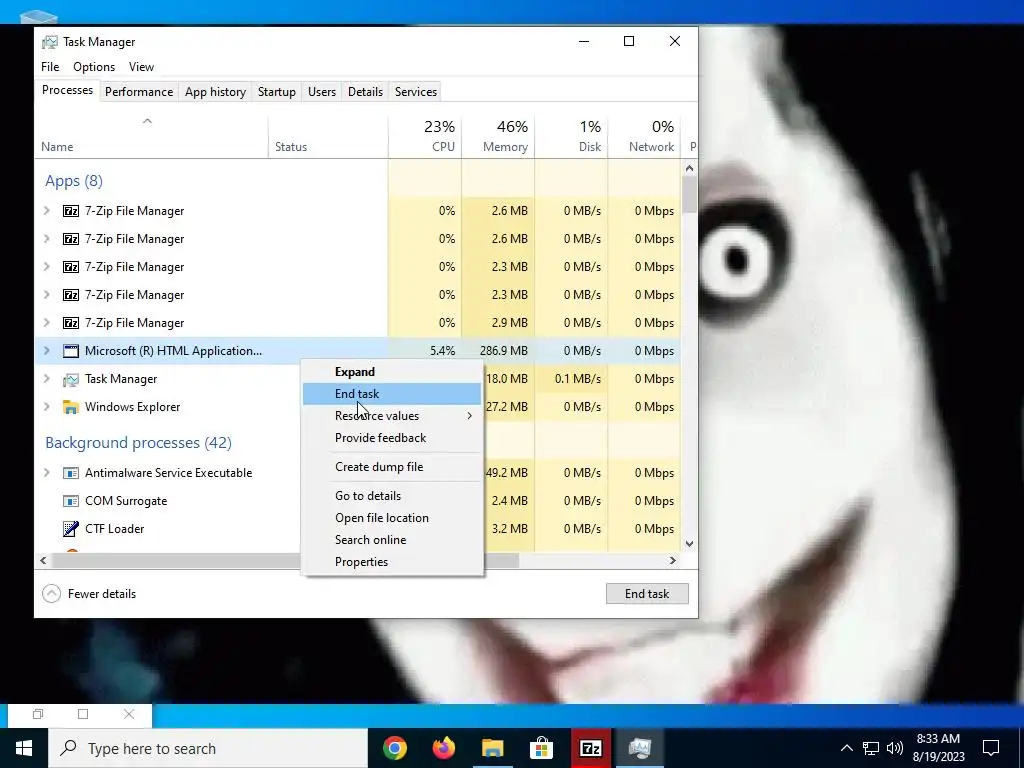Click Microsoft HTML Application process icon

(x=71, y=351)
